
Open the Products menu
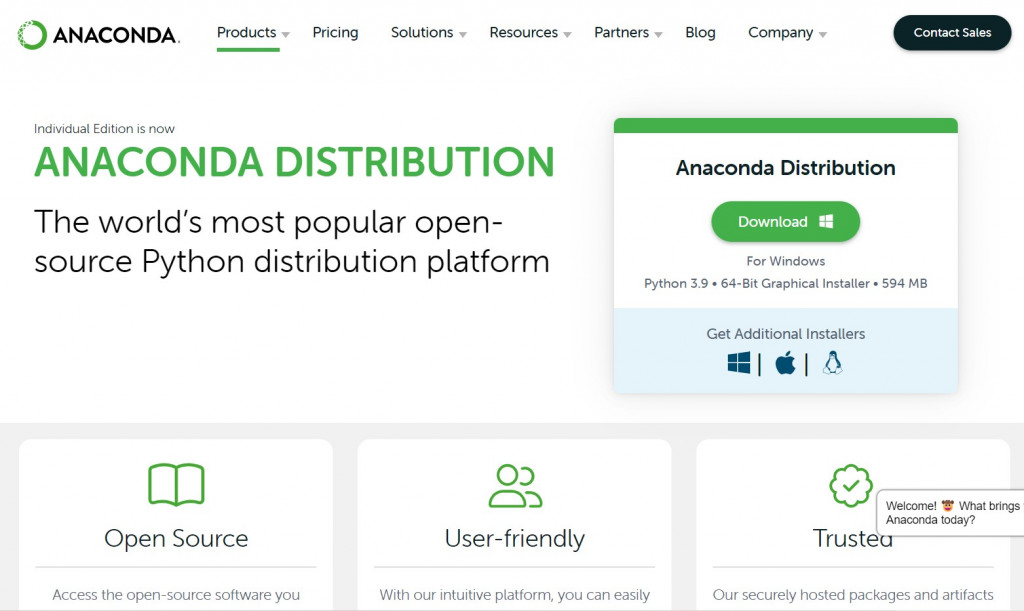point(247,33)
